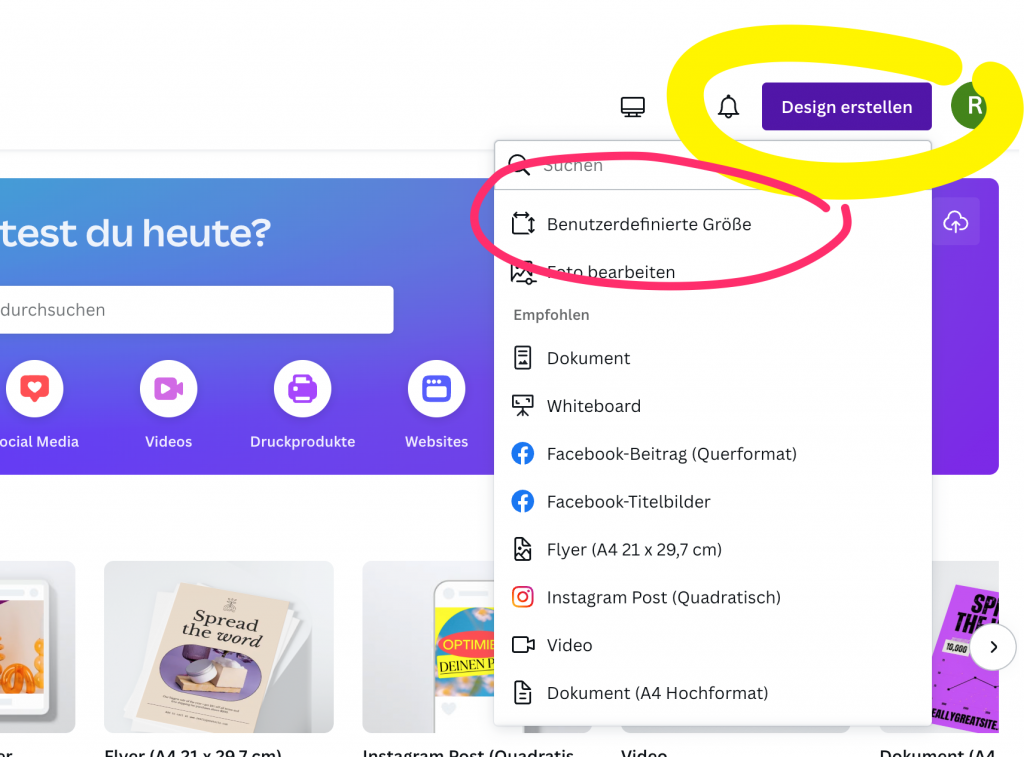The width and height of the screenshot is (1024, 757).
Task: Click the Design erstellen button
Action: 846,106
